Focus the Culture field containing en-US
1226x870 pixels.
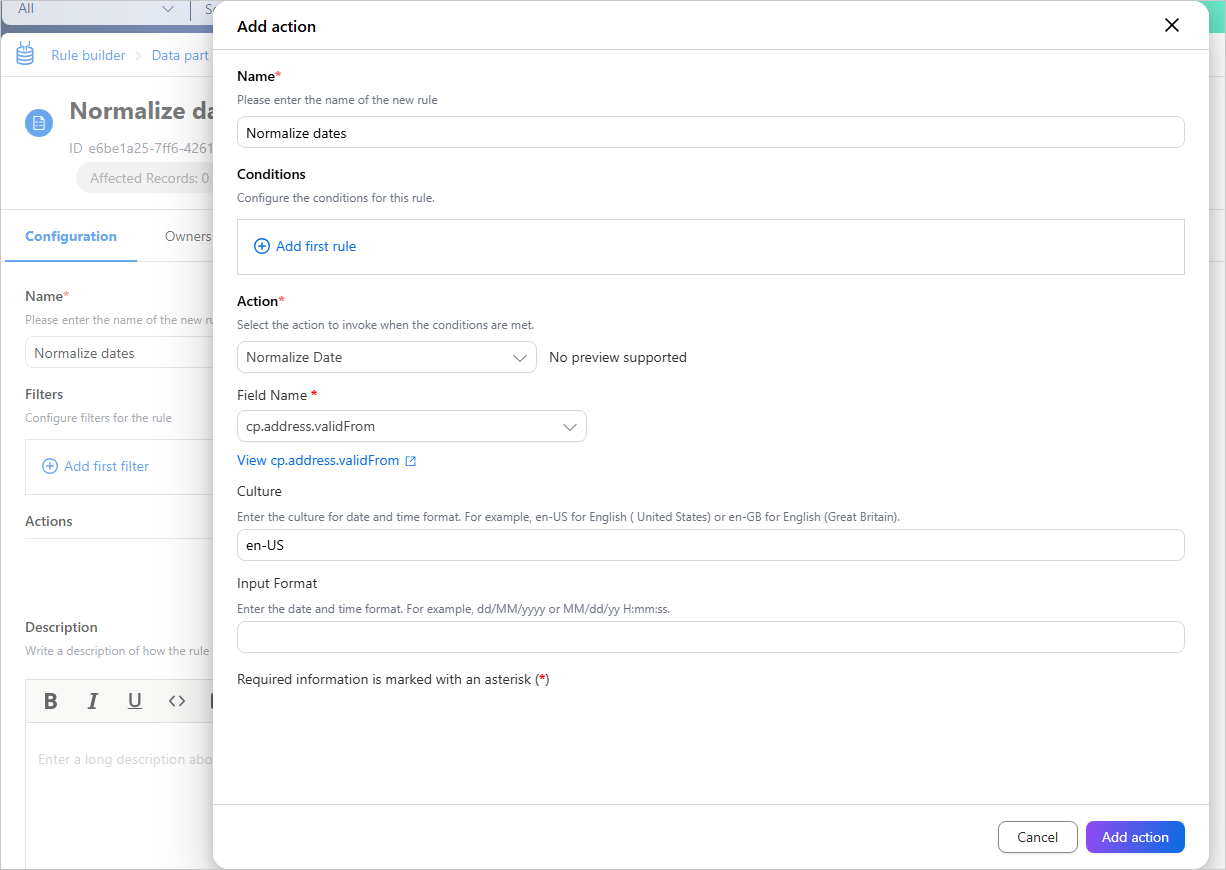[x=710, y=545]
